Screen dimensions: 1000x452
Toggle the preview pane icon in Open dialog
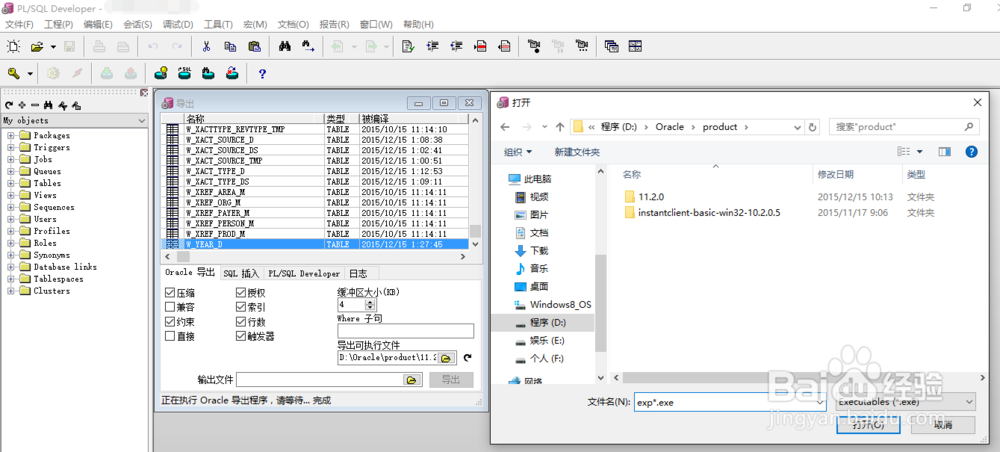coord(945,152)
